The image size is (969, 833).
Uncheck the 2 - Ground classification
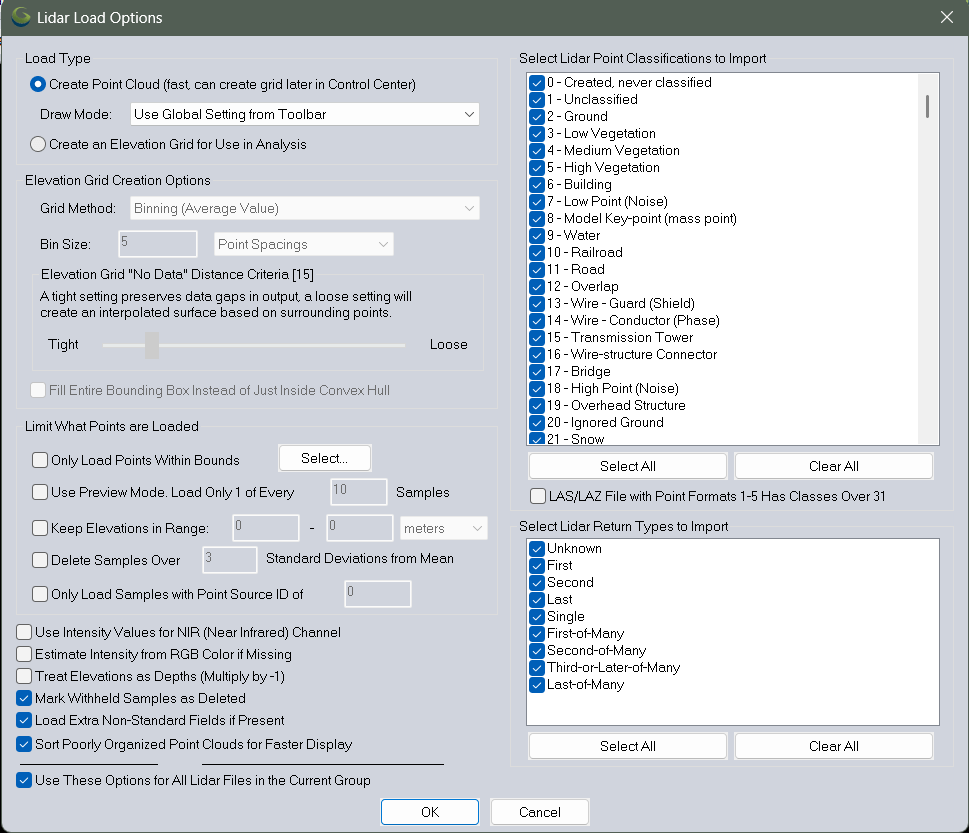click(x=537, y=117)
